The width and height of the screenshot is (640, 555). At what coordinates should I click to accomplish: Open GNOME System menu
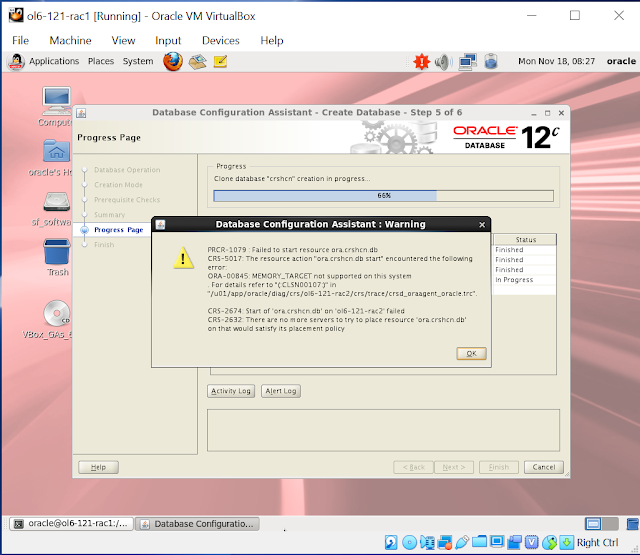[x=138, y=61]
